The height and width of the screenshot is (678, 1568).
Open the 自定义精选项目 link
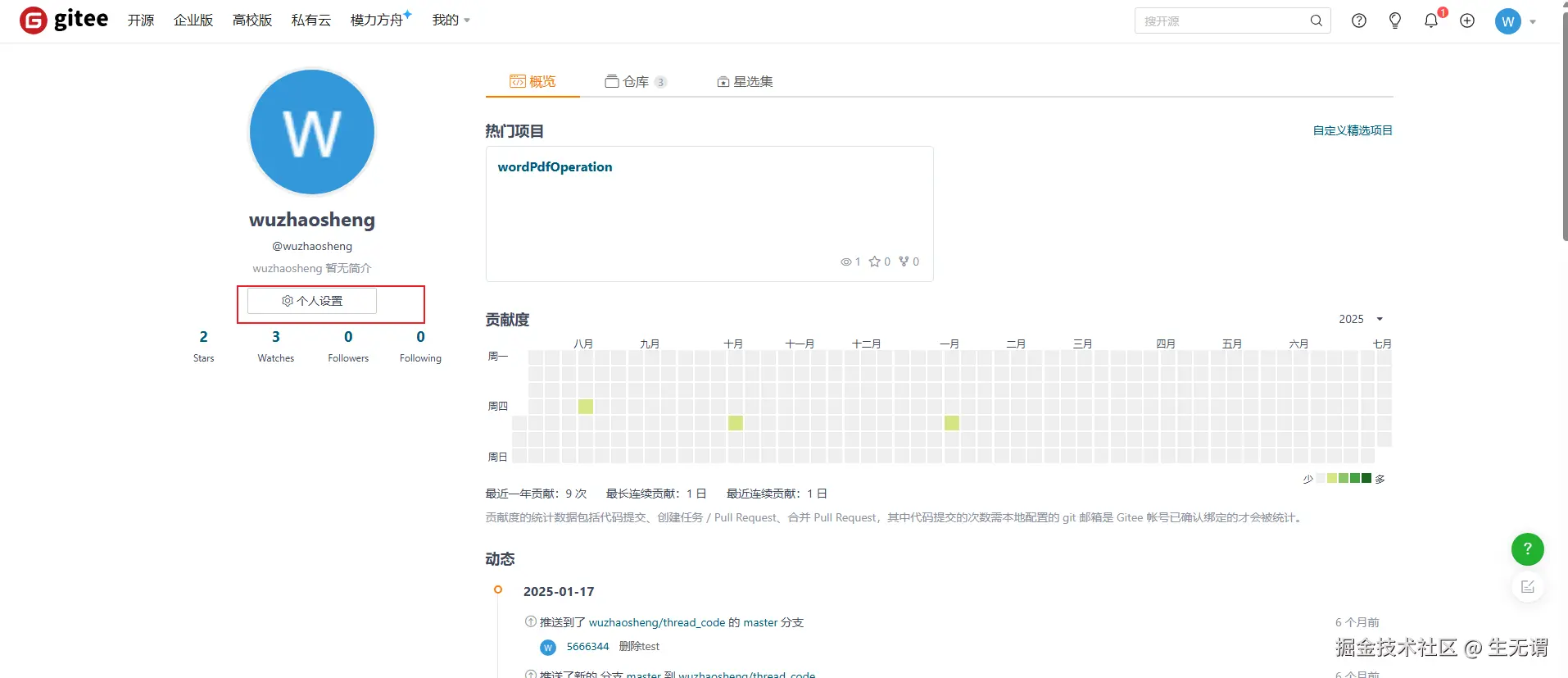pos(1353,130)
